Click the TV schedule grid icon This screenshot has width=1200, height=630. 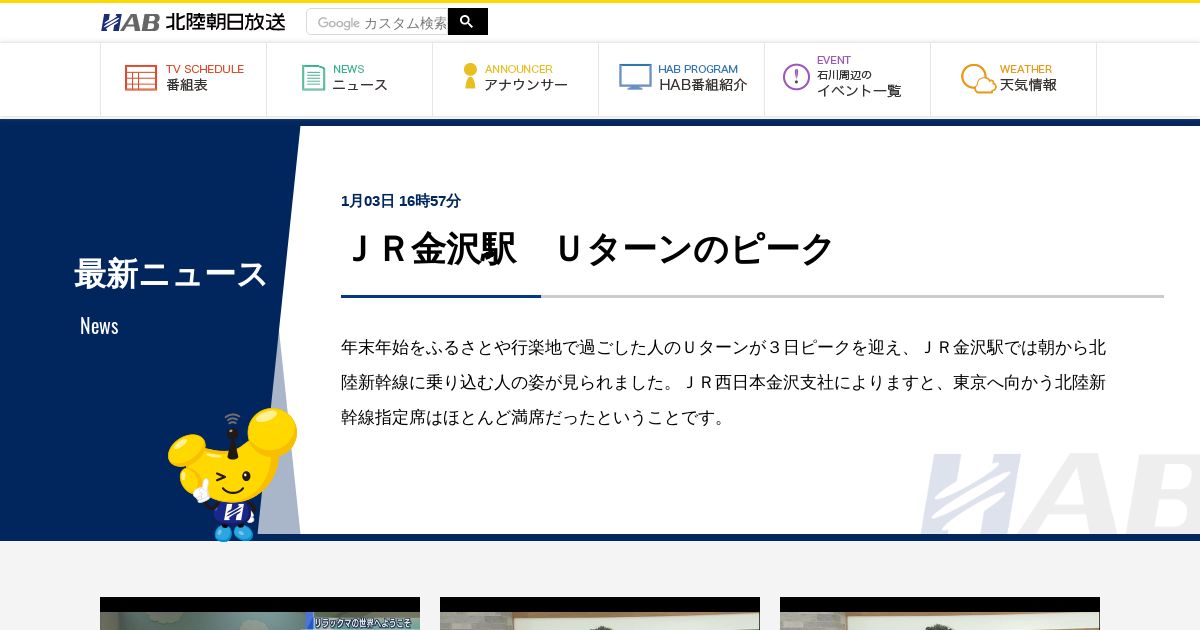pyautogui.click(x=141, y=78)
